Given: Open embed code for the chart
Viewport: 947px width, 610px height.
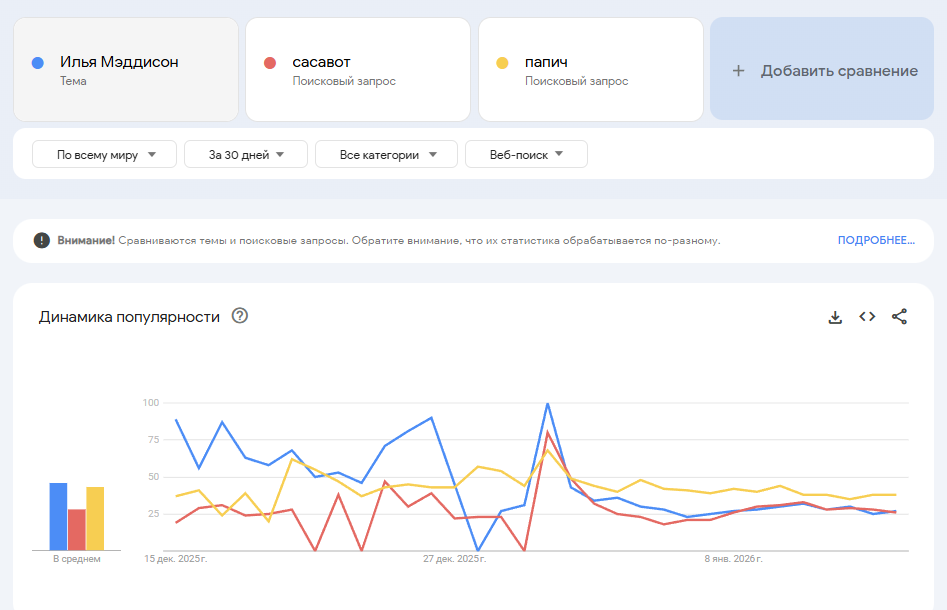Looking at the screenshot, I should tap(867, 317).
